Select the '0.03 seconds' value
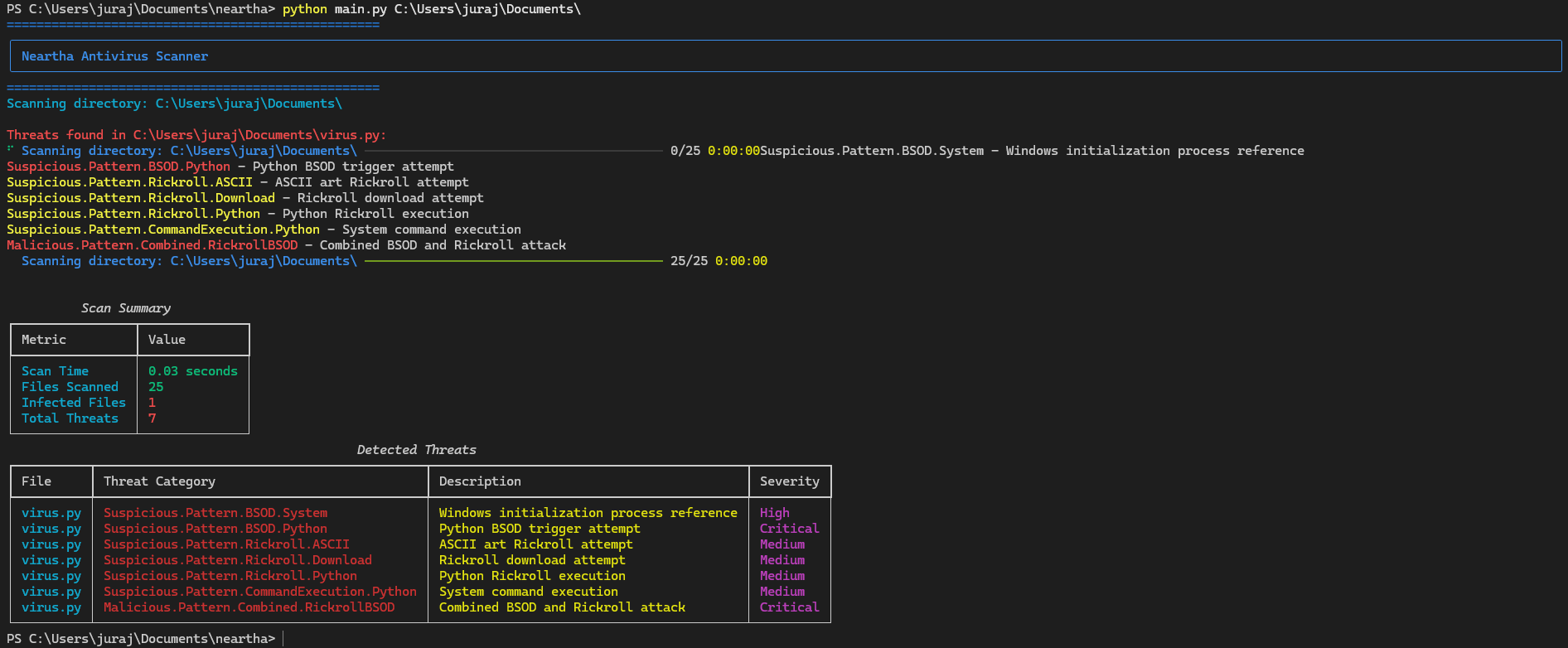The image size is (1568, 648). click(193, 371)
